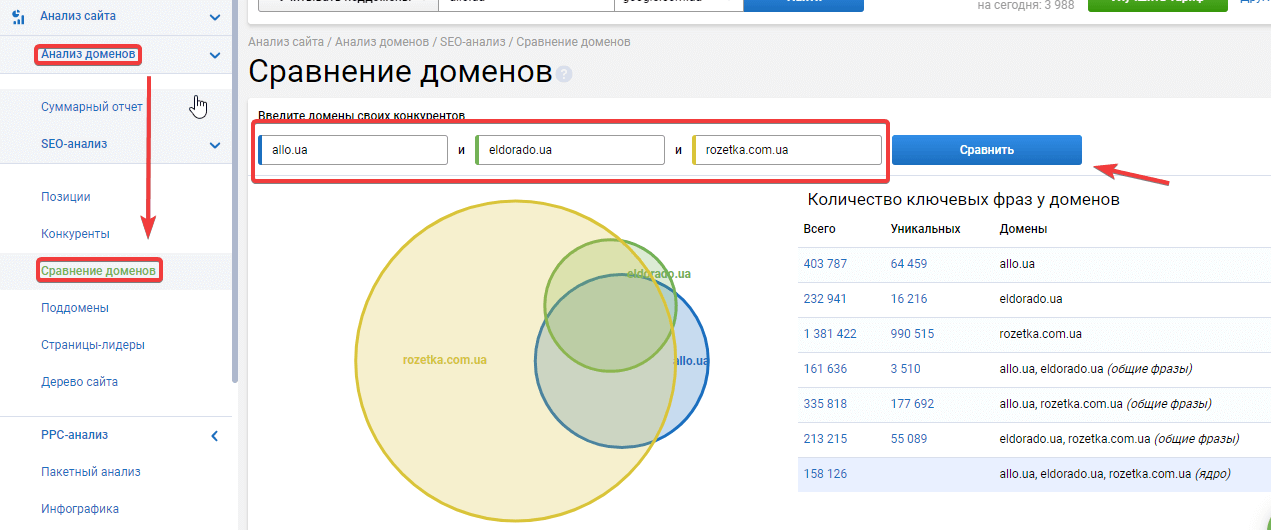Select Анализ доменов in sidebar
This screenshot has width=1271, height=530.
[87, 54]
